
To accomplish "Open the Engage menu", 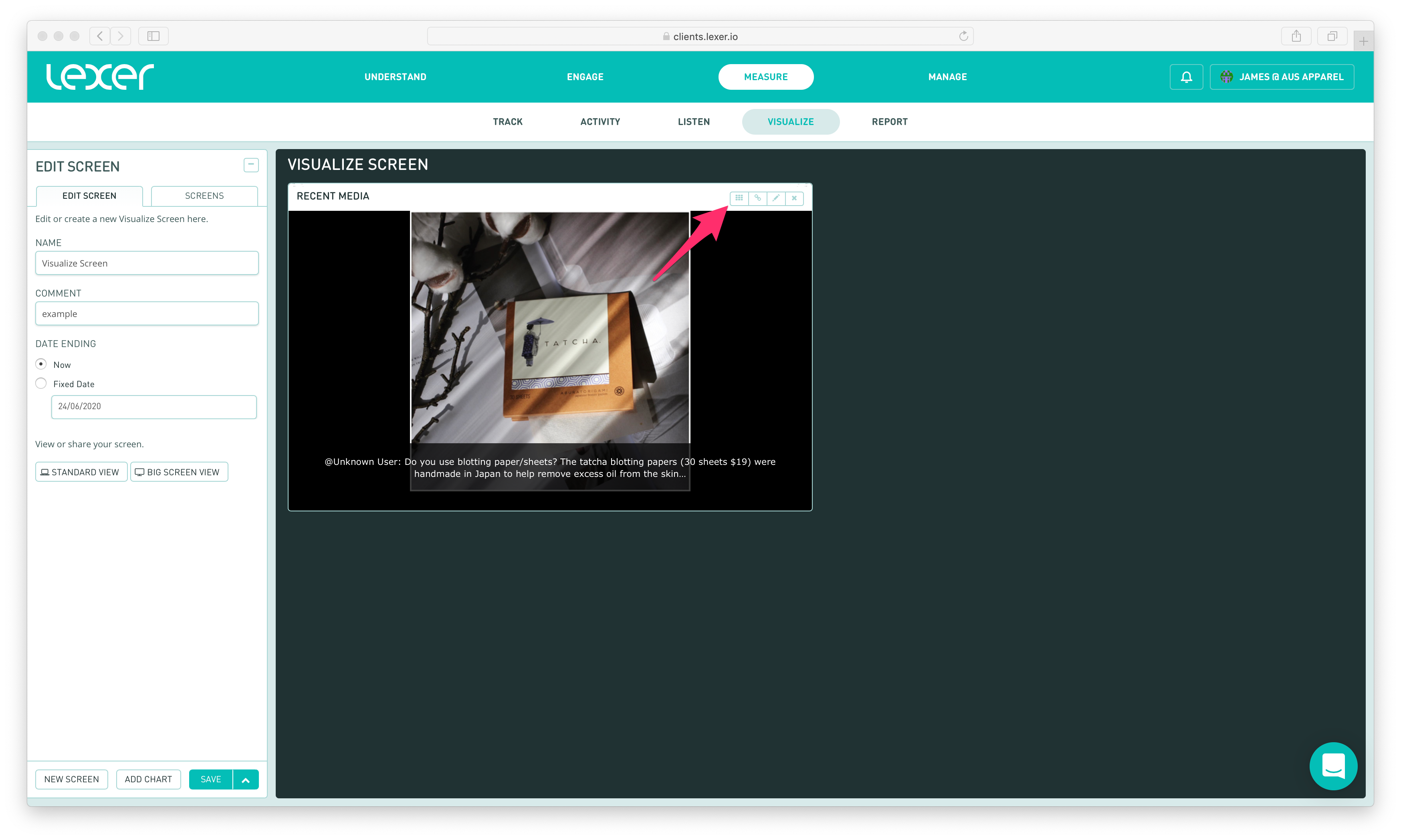I will (585, 77).
